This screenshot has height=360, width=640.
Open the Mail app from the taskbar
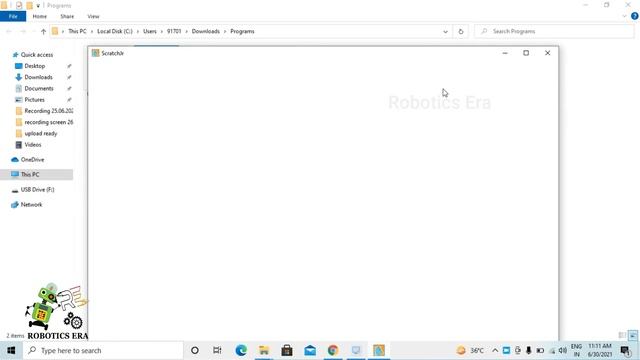(310, 351)
